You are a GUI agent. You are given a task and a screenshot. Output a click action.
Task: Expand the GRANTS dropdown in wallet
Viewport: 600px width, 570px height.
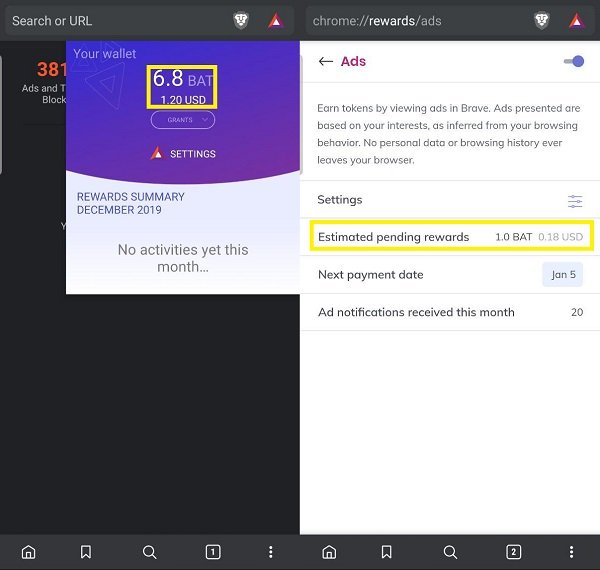(183, 120)
